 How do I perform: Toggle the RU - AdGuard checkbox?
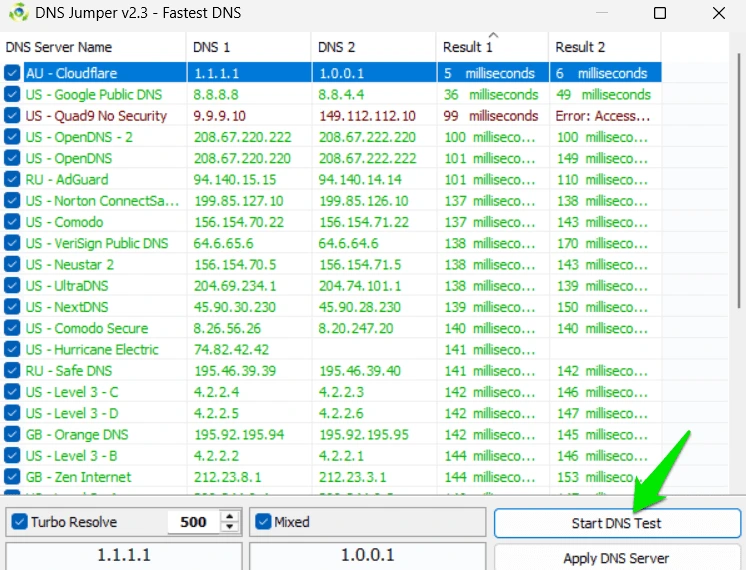(x=12, y=179)
